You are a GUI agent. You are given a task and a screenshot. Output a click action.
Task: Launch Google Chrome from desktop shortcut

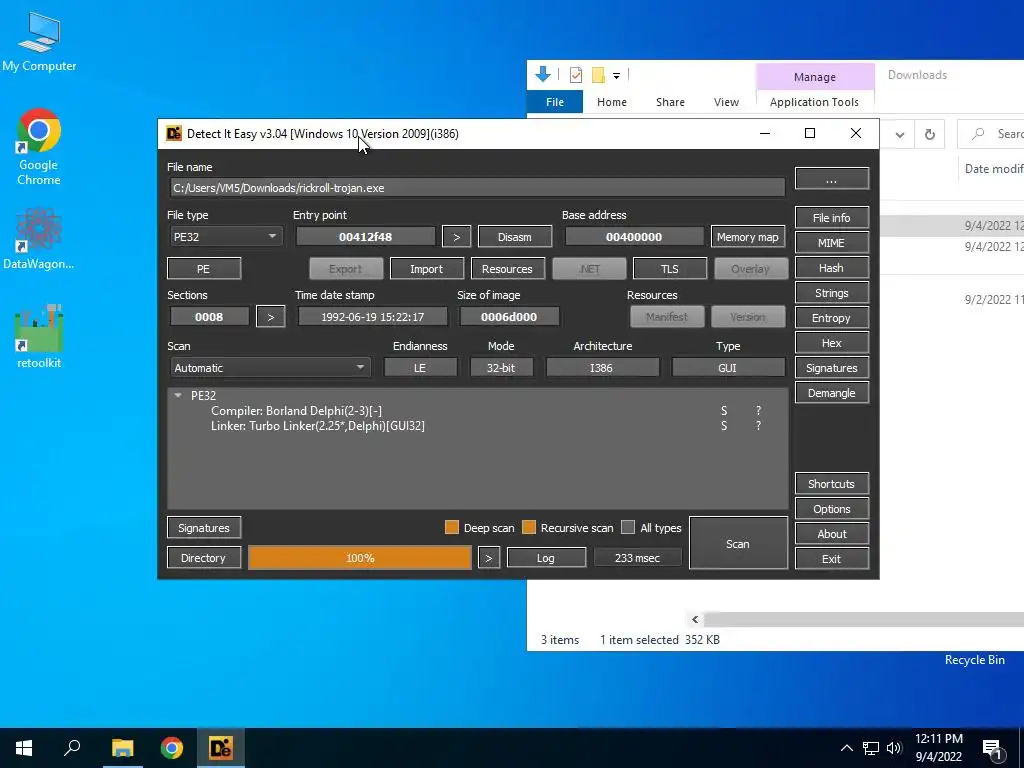click(39, 147)
